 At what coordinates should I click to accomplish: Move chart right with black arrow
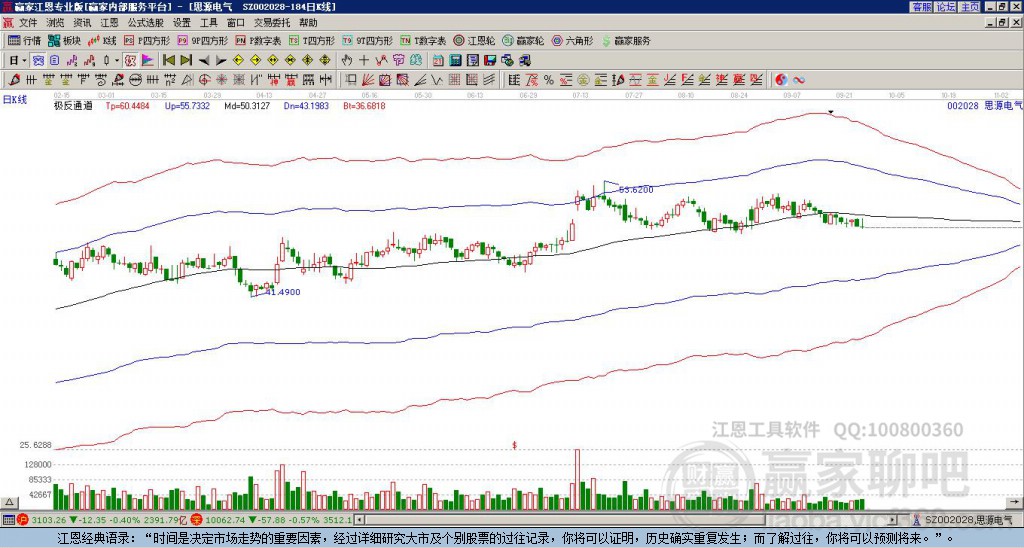click(221, 61)
